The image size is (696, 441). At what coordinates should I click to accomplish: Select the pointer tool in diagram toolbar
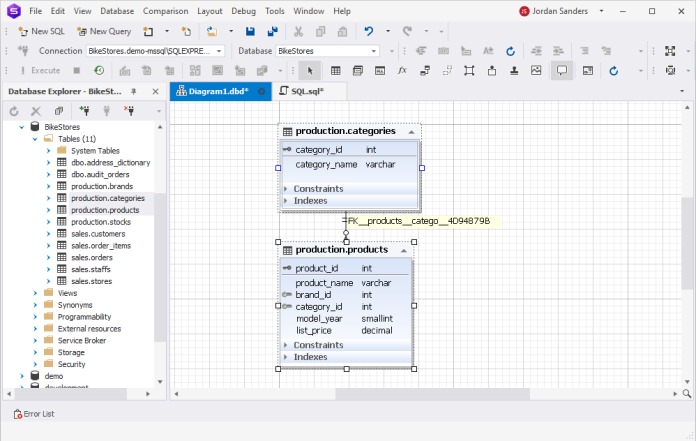[x=310, y=70]
